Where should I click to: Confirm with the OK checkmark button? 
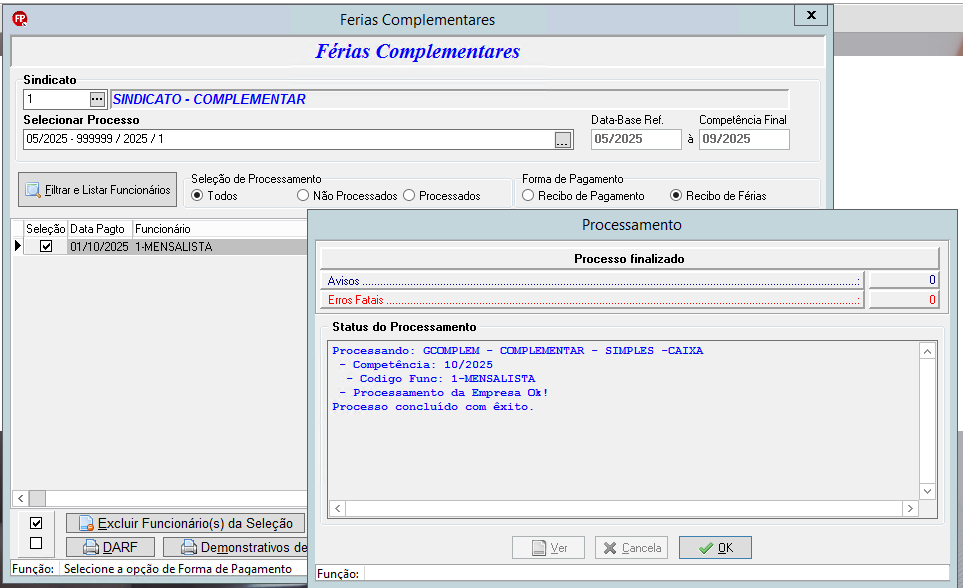[x=715, y=547]
